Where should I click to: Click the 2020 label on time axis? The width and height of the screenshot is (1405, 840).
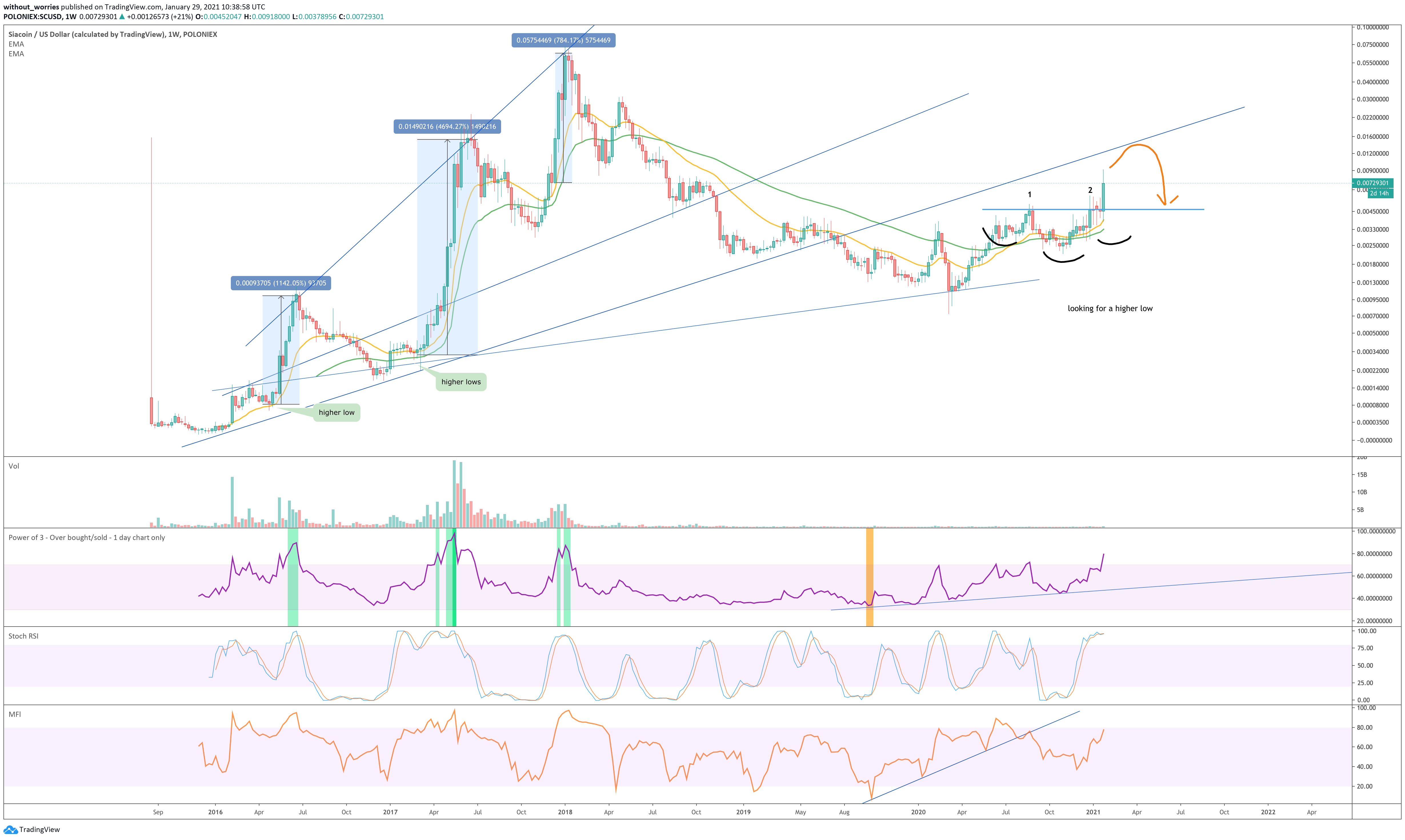point(918,812)
